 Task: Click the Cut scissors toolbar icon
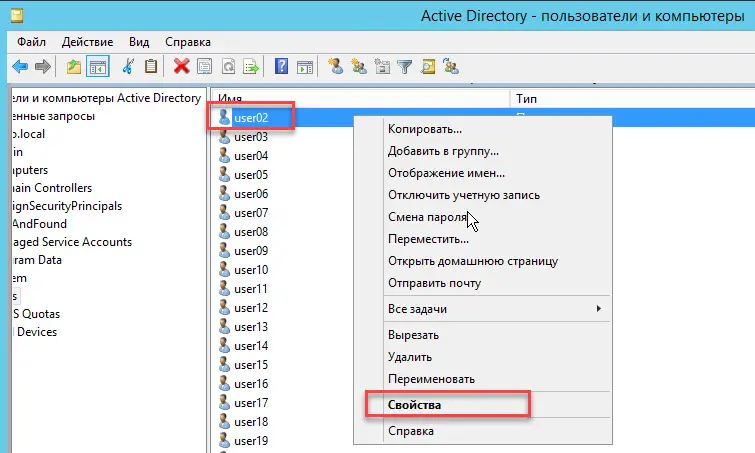point(128,66)
